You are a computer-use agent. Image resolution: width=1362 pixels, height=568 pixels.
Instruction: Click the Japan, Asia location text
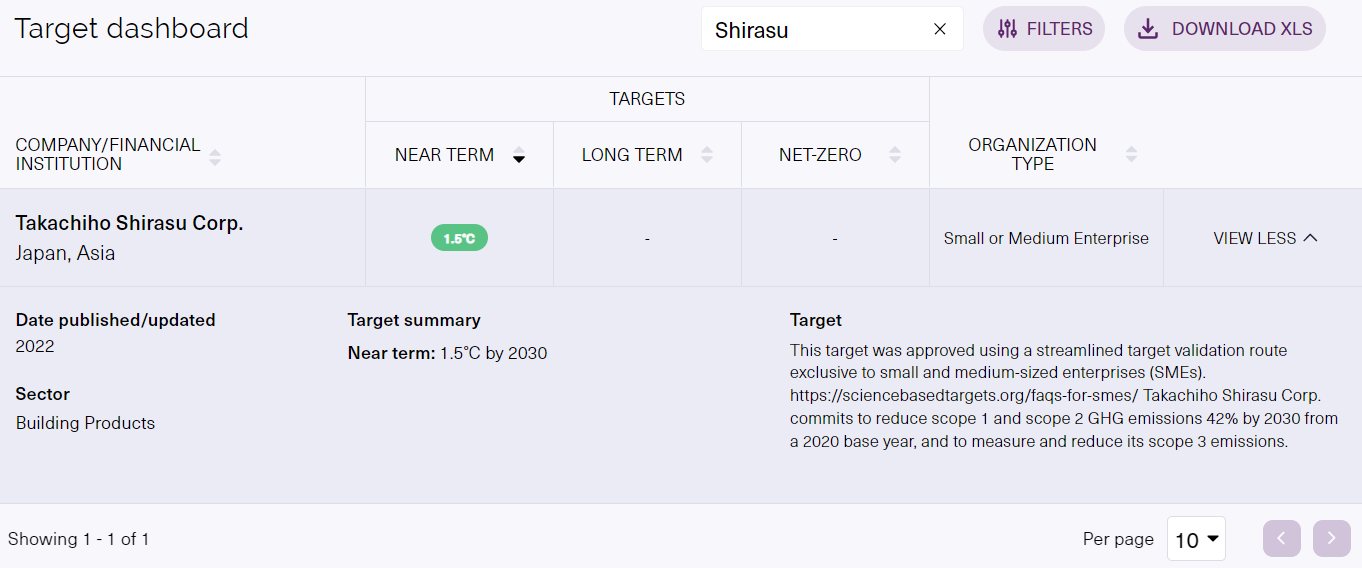[65, 254]
